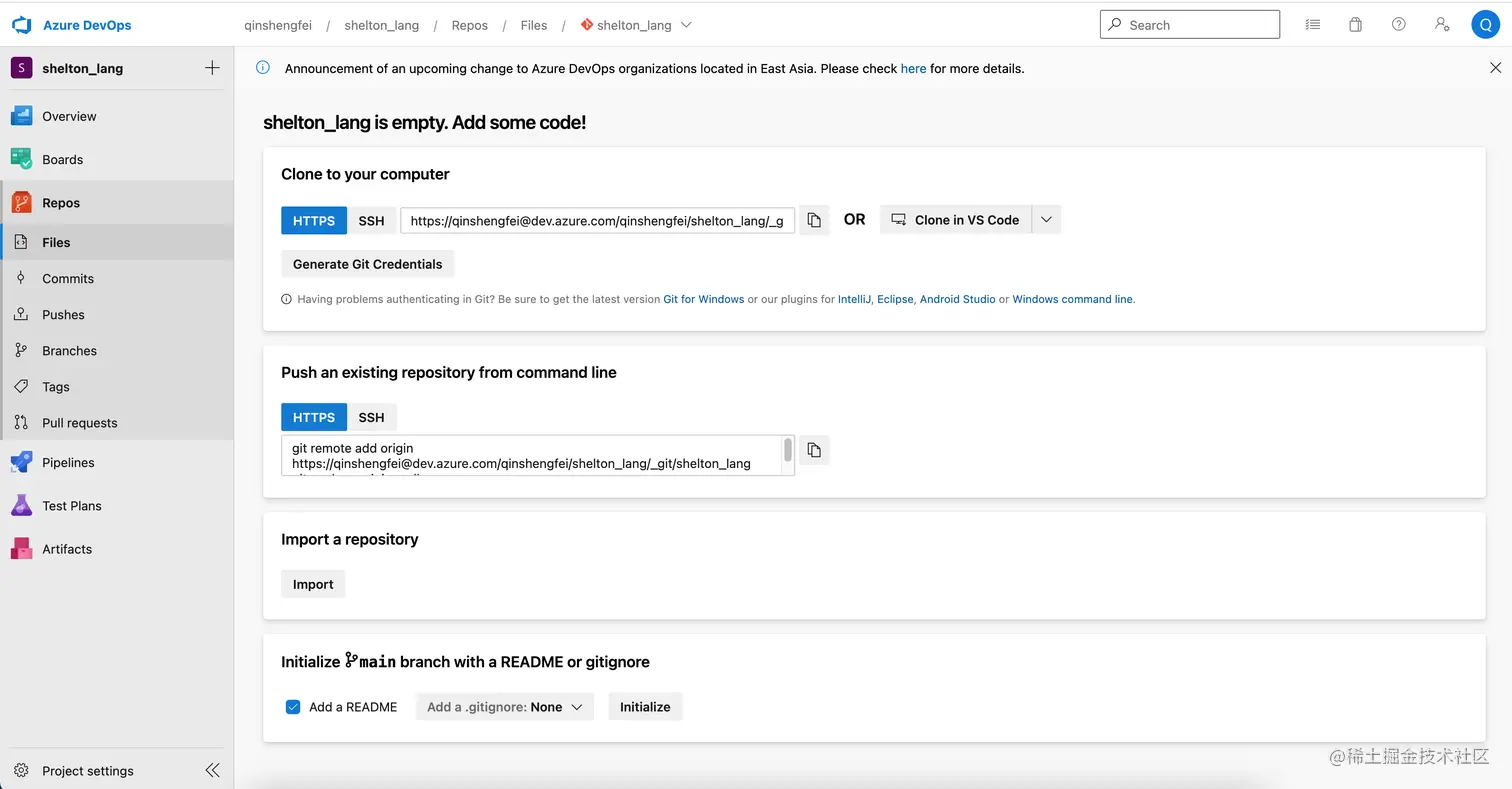Image resolution: width=1512 pixels, height=789 pixels.
Task: Open Pull requests in sidebar
Action: click(x=117, y=422)
